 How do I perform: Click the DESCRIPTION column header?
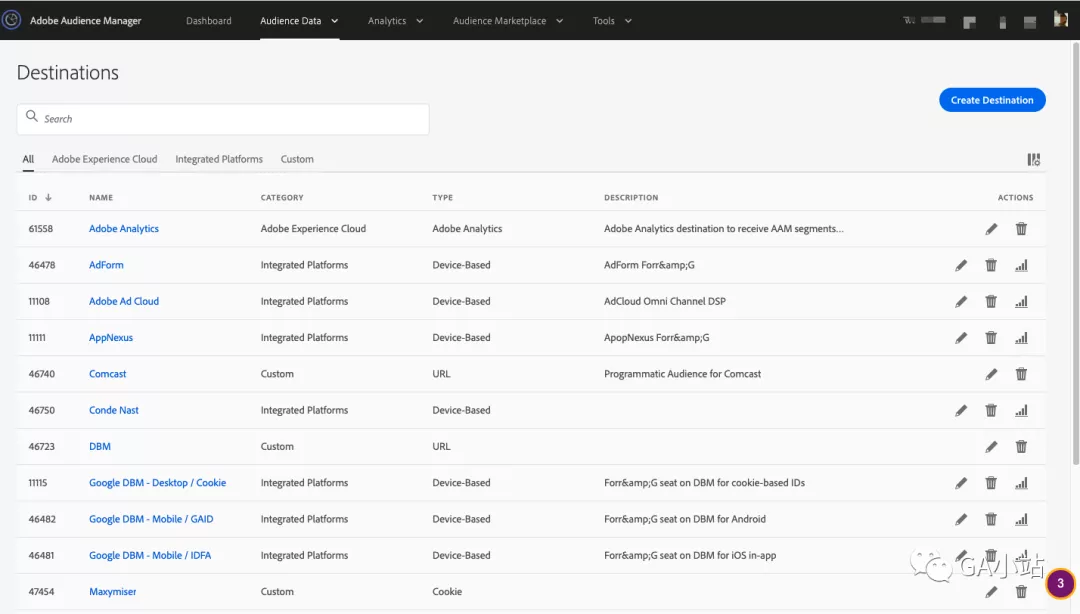tap(632, 198)
